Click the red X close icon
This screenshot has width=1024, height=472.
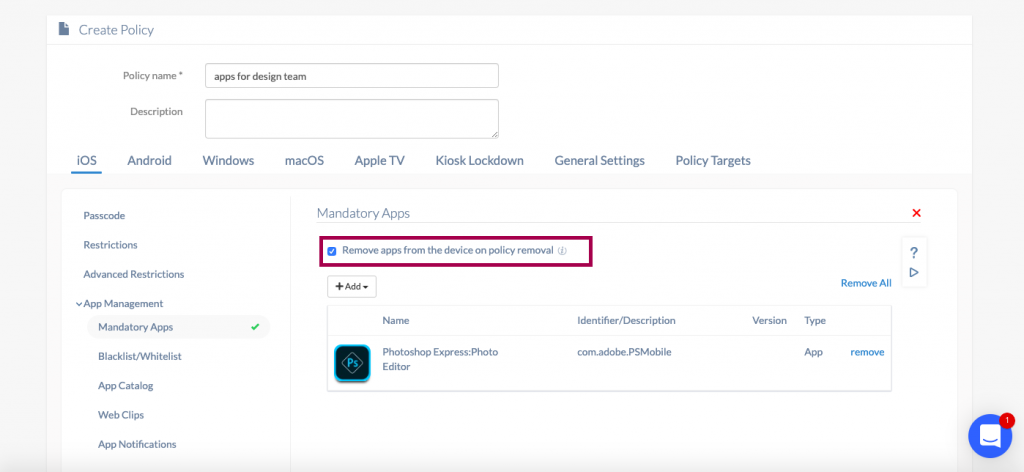point(916,213)
